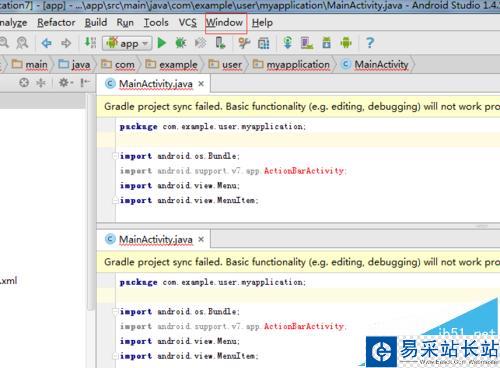Select the main breadcrumb folder
The height and width of the screenshot is (368, 500).
point(30,64)
